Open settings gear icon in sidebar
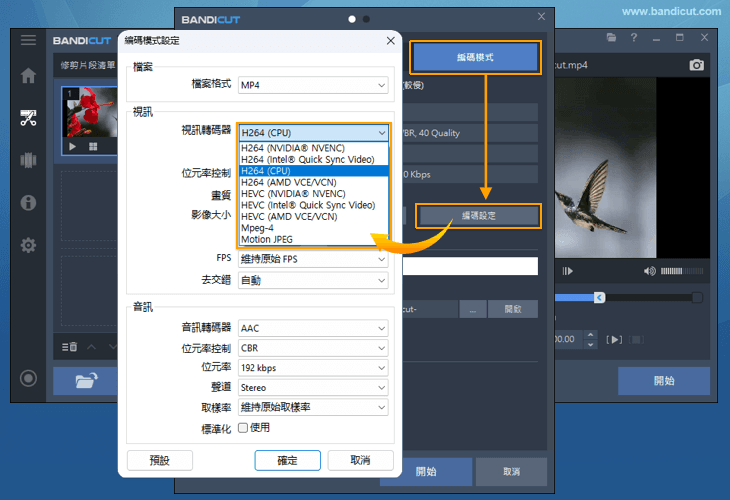This screenshot has width=730, height=500. coord(28,245)
